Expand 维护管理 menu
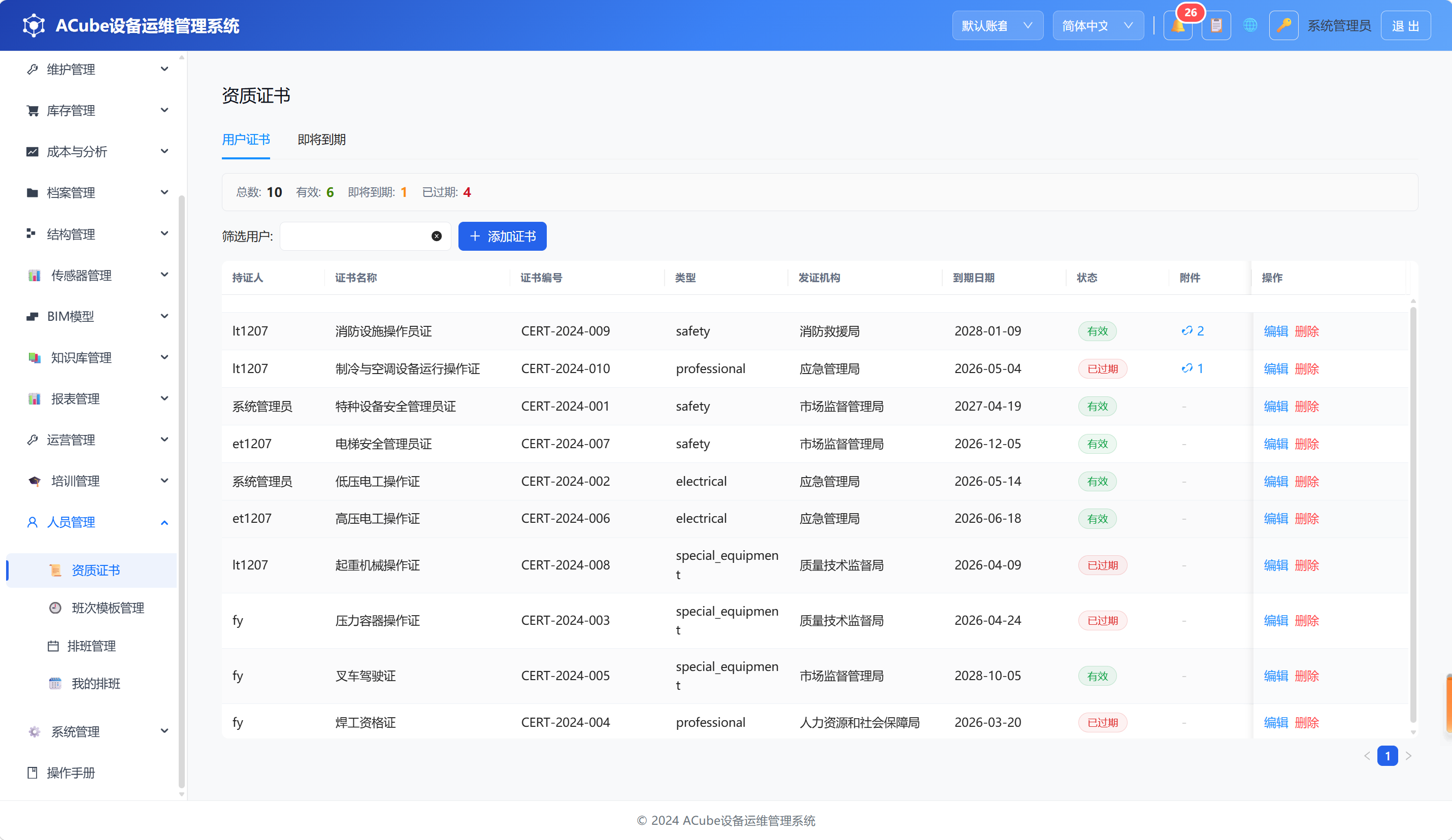Viewport: 1452px width, 840px height. [x=92, y=69]
